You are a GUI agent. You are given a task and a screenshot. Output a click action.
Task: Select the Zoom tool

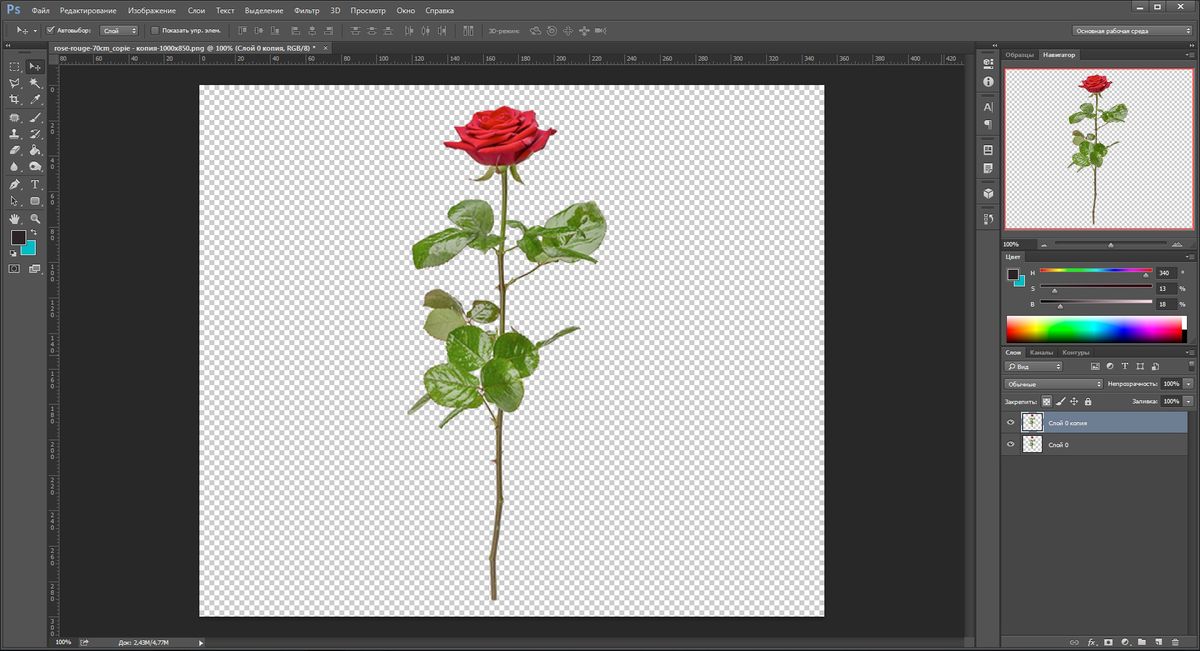click(x=35, y=218)
